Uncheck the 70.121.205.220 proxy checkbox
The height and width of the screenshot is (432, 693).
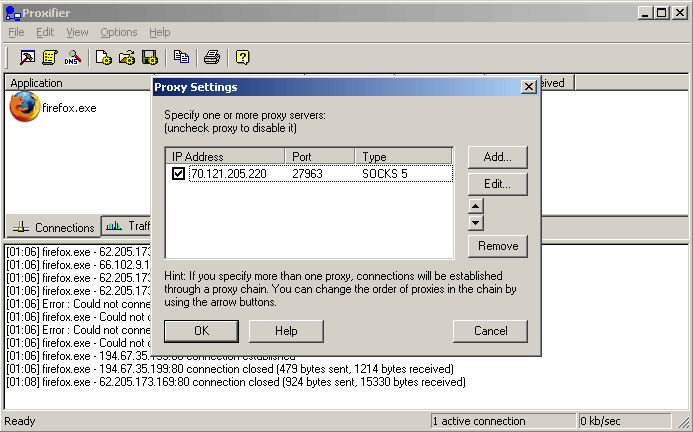[179, 173]
